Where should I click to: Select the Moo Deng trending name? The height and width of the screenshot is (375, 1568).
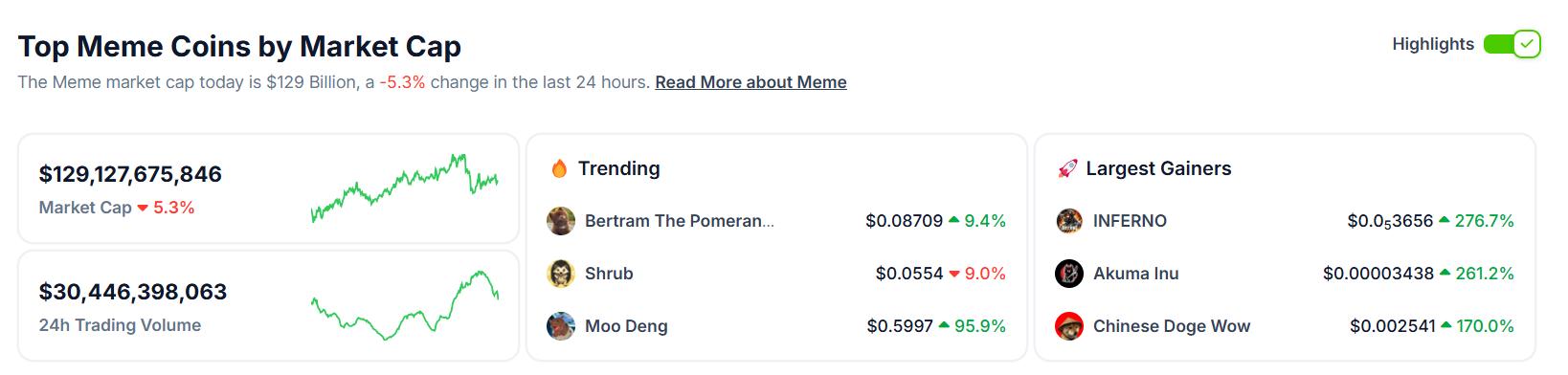coord(626,326)
